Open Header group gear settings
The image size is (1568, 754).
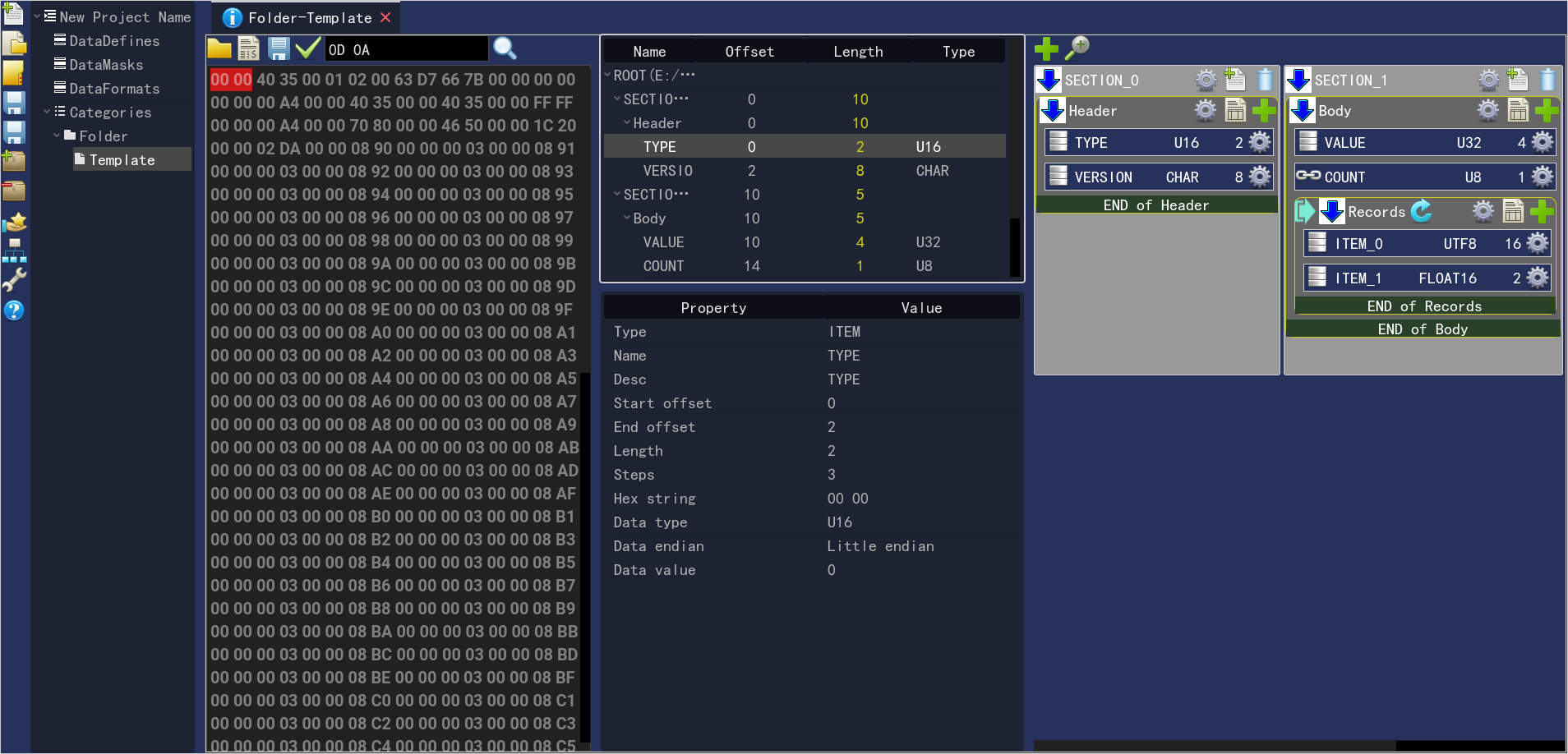tap(1205, 110)
